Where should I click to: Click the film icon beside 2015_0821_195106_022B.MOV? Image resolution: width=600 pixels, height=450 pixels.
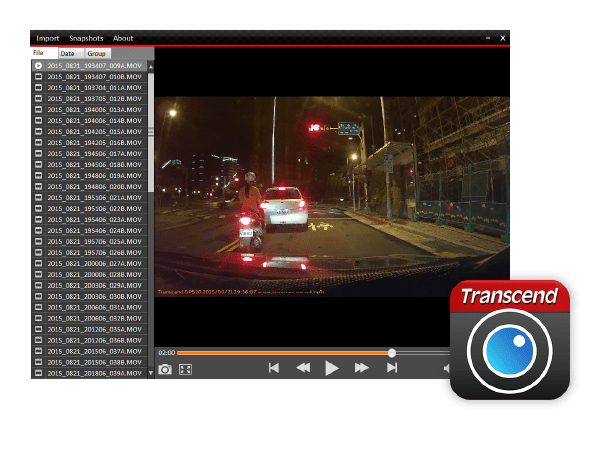tap(39, 209)
